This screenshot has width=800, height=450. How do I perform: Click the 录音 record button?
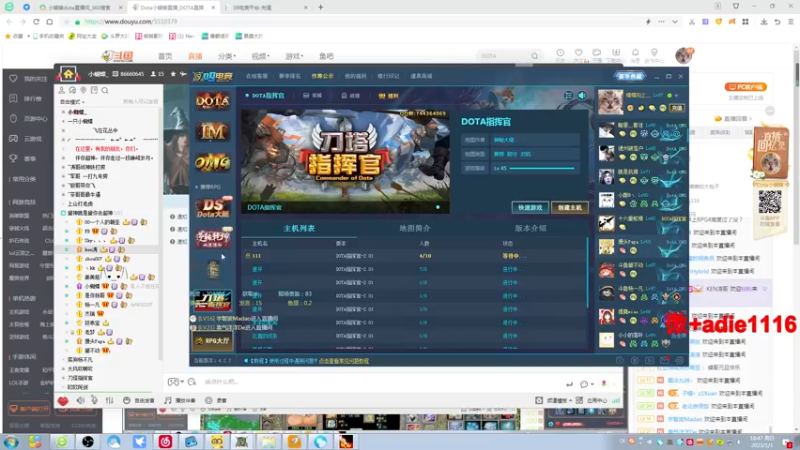pyautogui.click(x=216, y=401)
